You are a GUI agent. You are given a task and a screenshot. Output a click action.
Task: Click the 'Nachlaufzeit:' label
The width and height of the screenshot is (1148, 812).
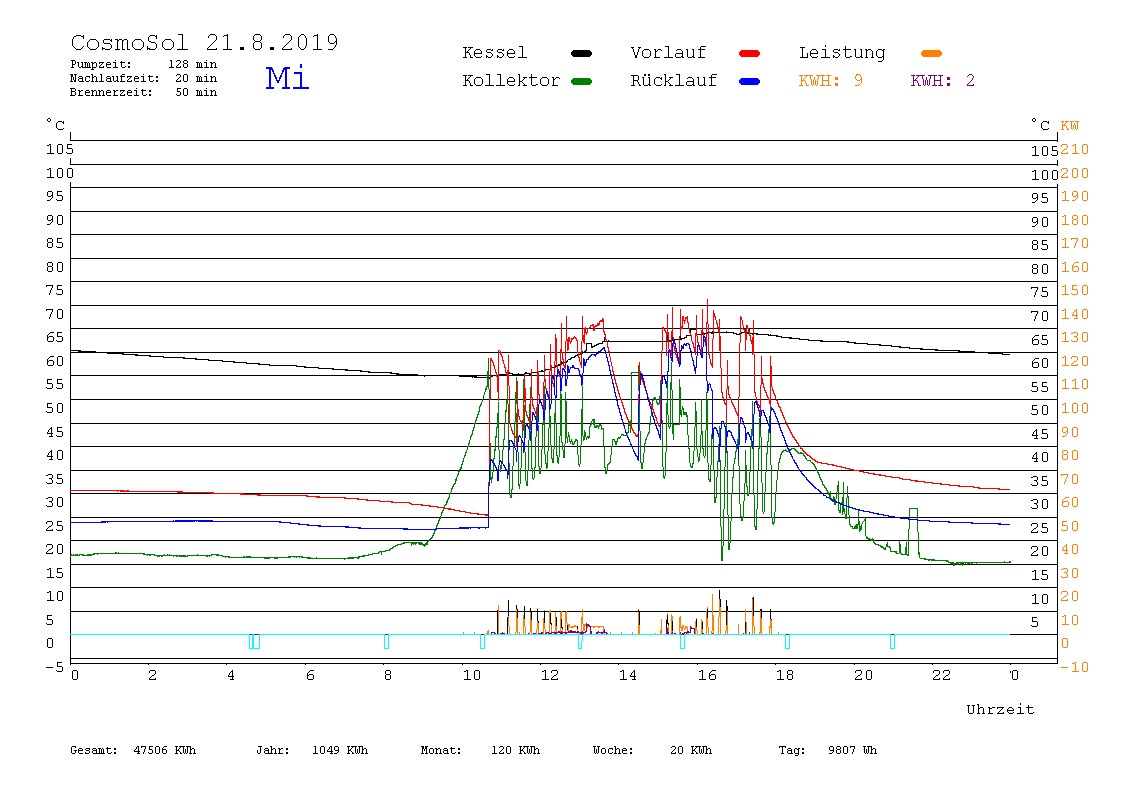[x=115, y=78]
